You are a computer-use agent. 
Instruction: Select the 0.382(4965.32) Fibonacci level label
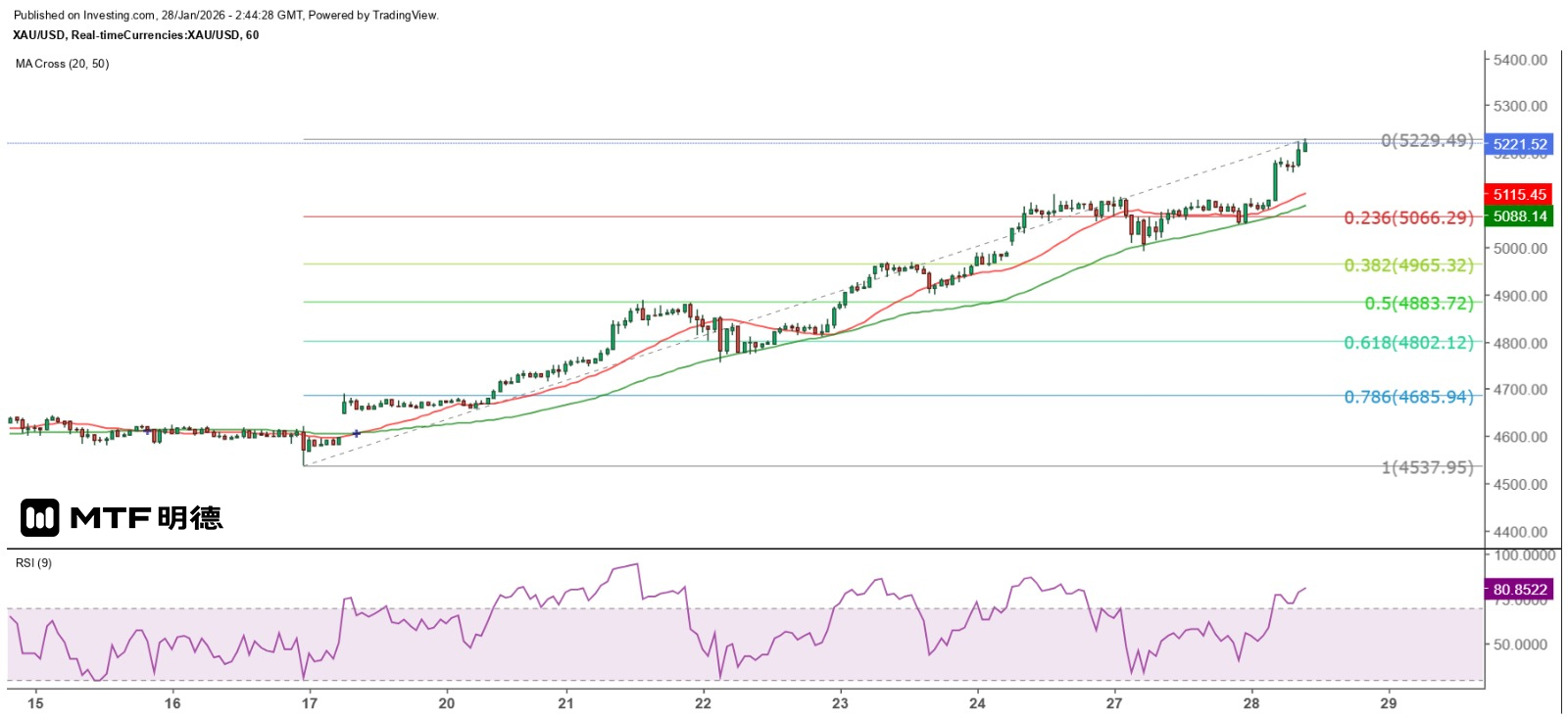coord(1408,265)
